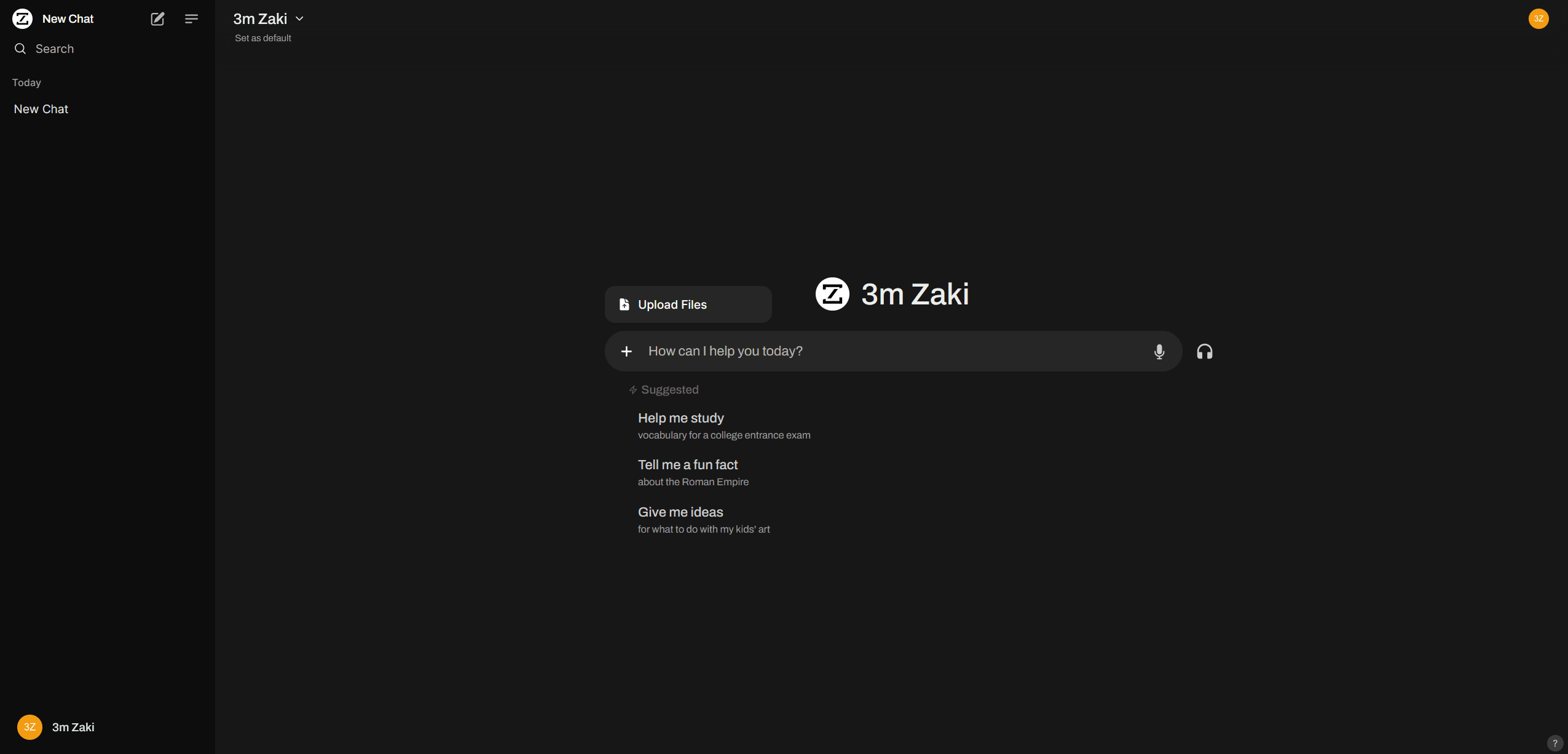Open the 3m Zaki user menu in the sidebar
This screenshot has width=1568, height=754.
[x=57, y=727]
